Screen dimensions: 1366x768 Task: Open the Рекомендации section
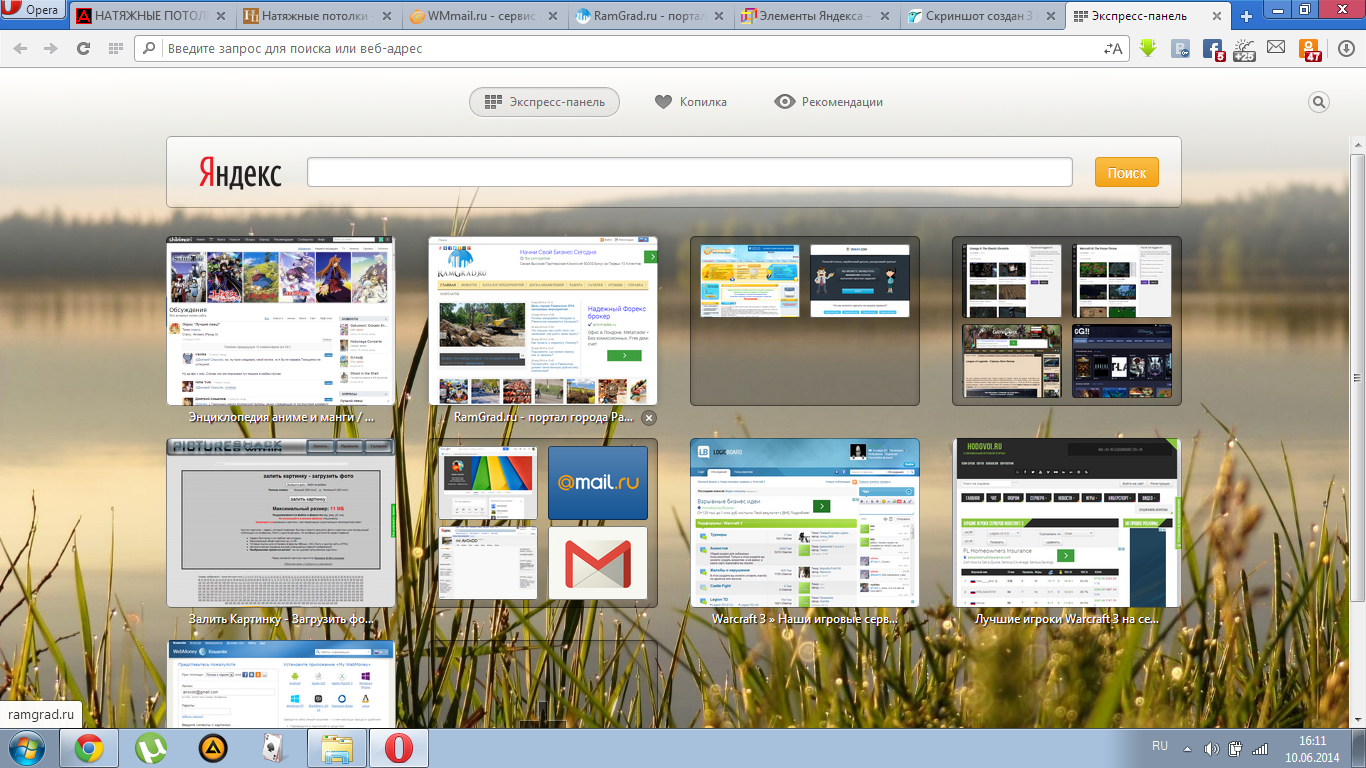click(x=829, y=102)
